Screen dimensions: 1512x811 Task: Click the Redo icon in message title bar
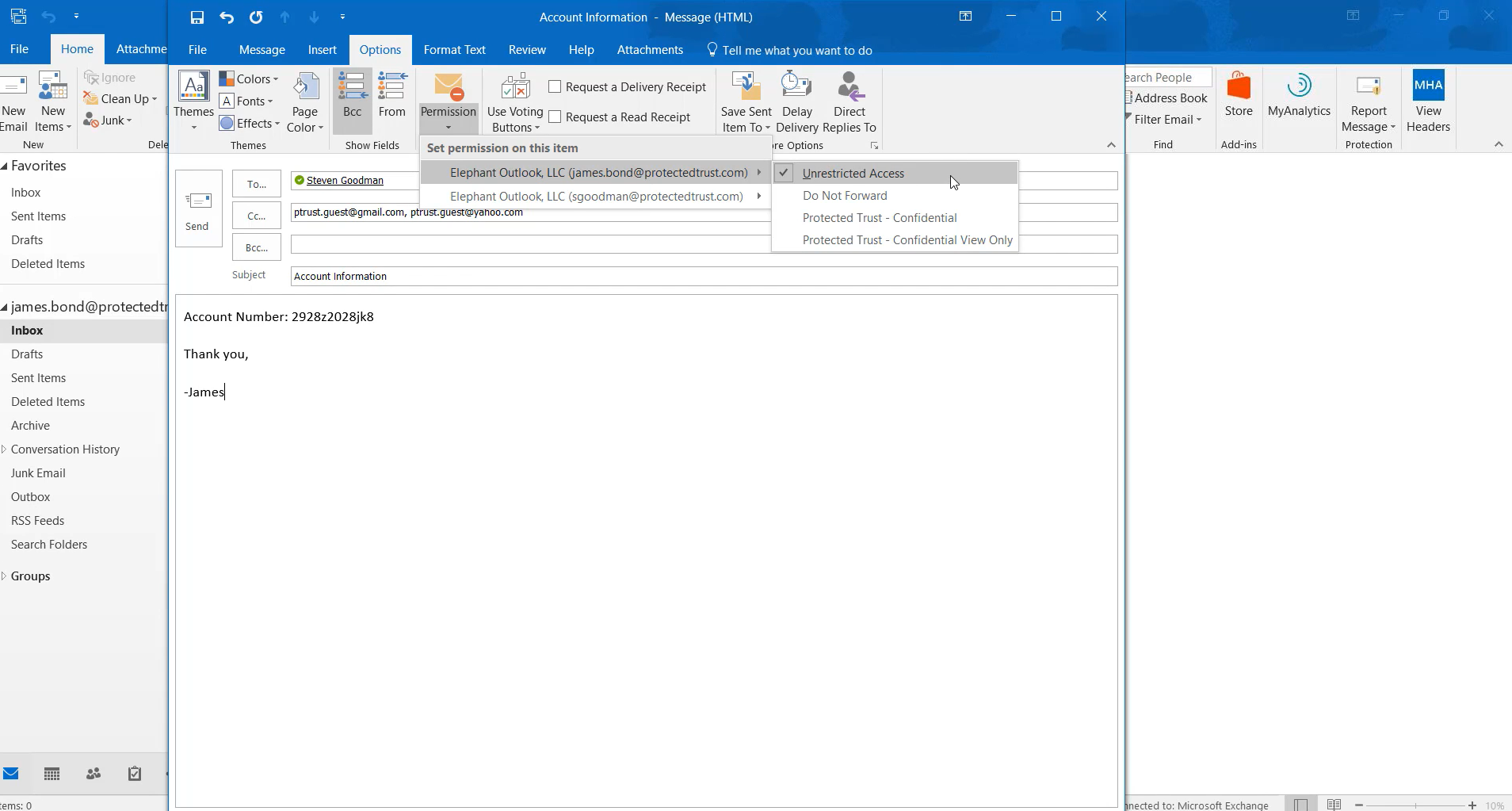click(256, 17)
